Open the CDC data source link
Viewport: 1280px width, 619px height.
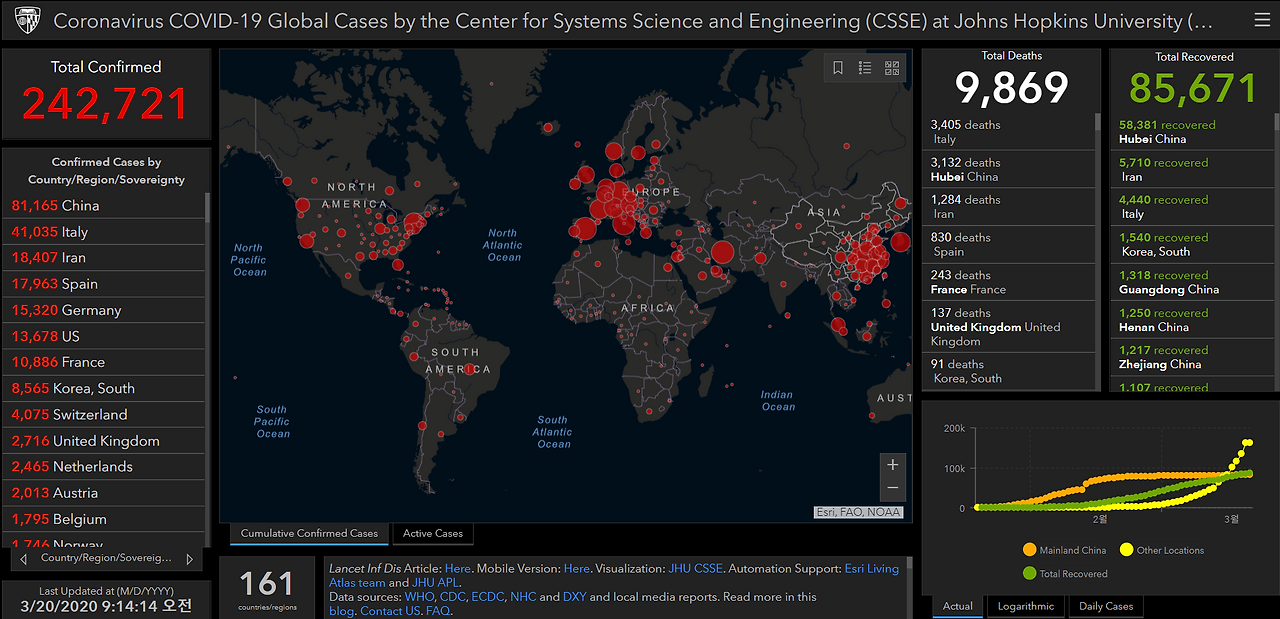tap(452, 597)
